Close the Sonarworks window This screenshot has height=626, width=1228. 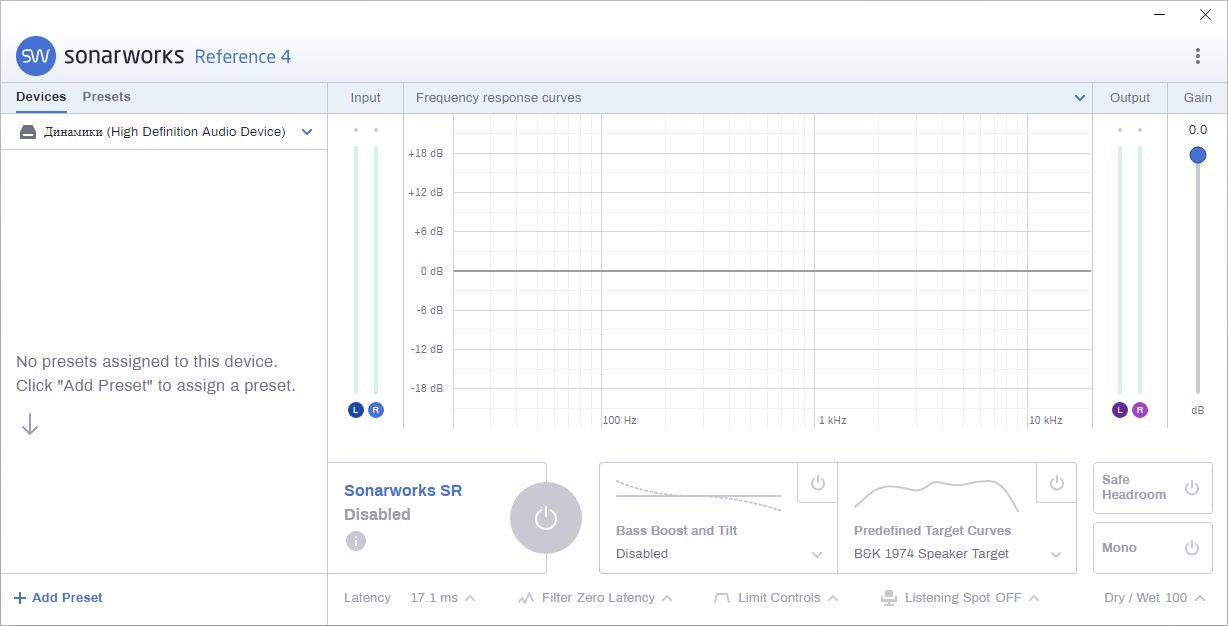coord(1205,15)
